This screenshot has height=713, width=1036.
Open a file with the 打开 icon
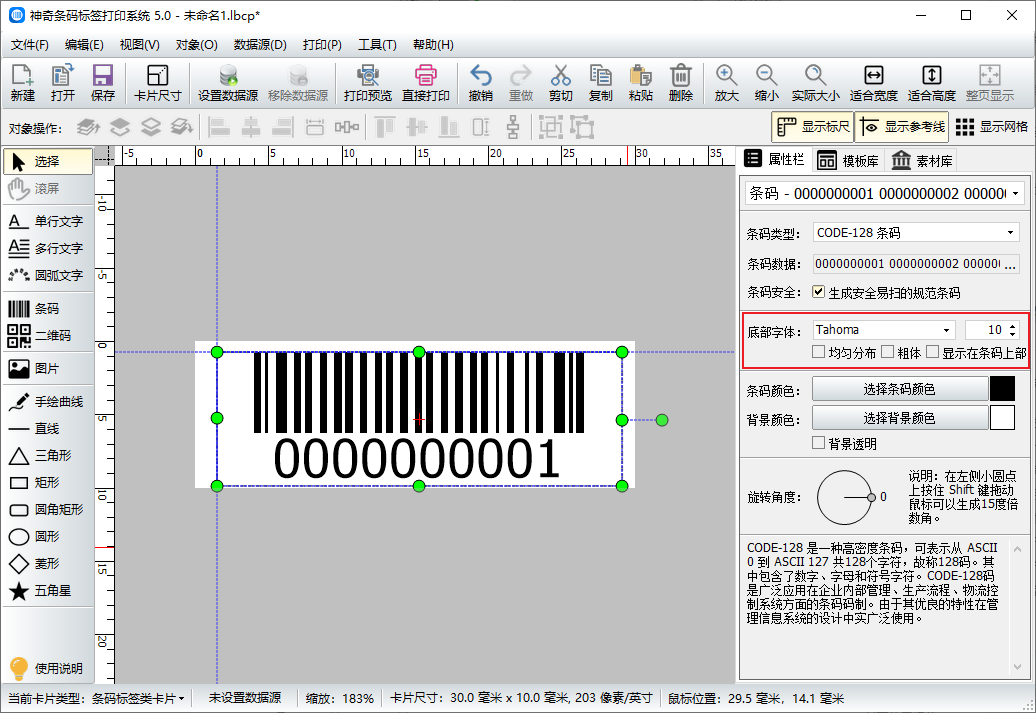tap(63, 83)
